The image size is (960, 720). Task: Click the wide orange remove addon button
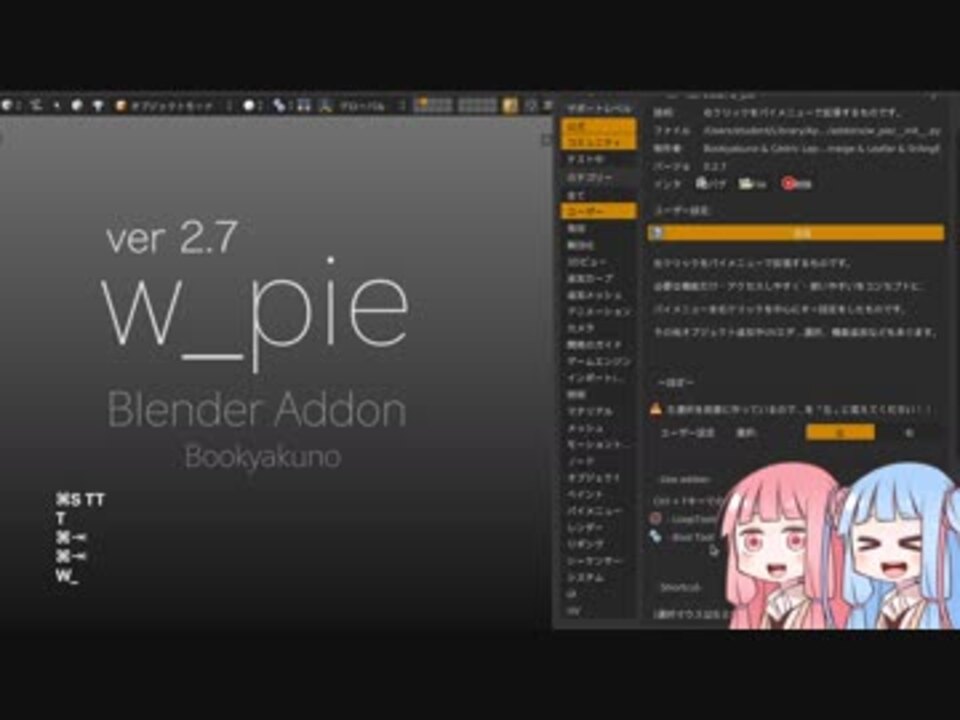tap(796, 233)
